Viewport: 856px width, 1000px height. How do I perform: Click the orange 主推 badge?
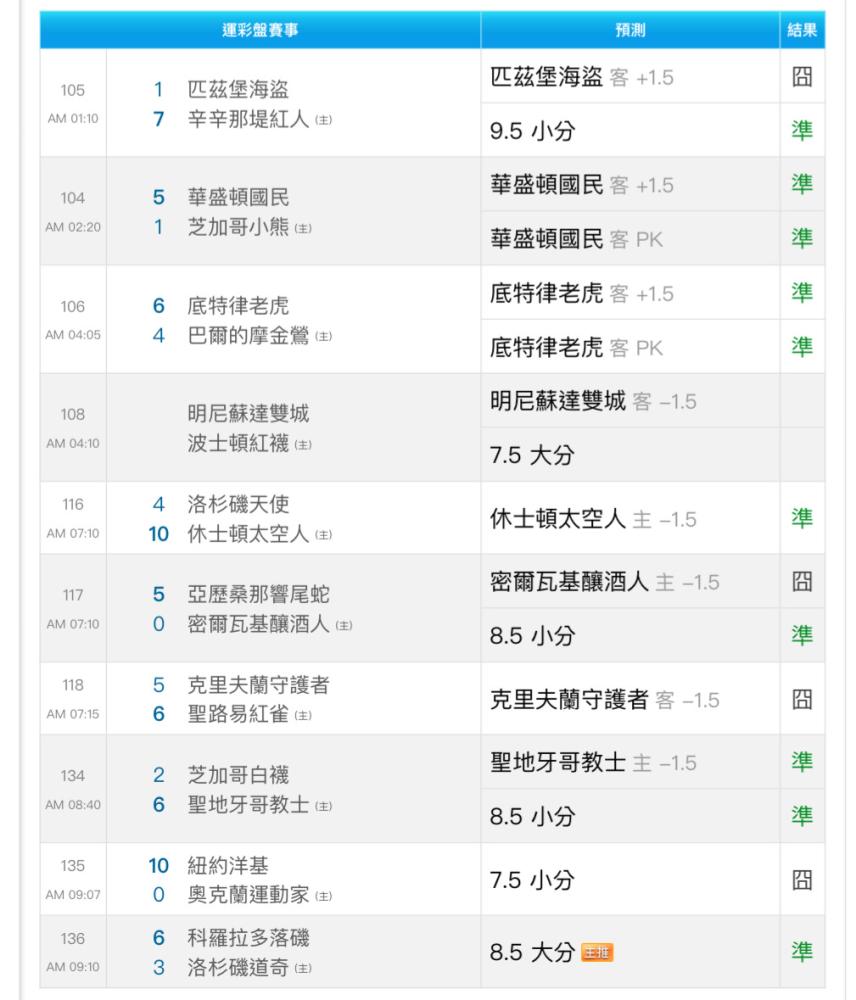[598, 953]
